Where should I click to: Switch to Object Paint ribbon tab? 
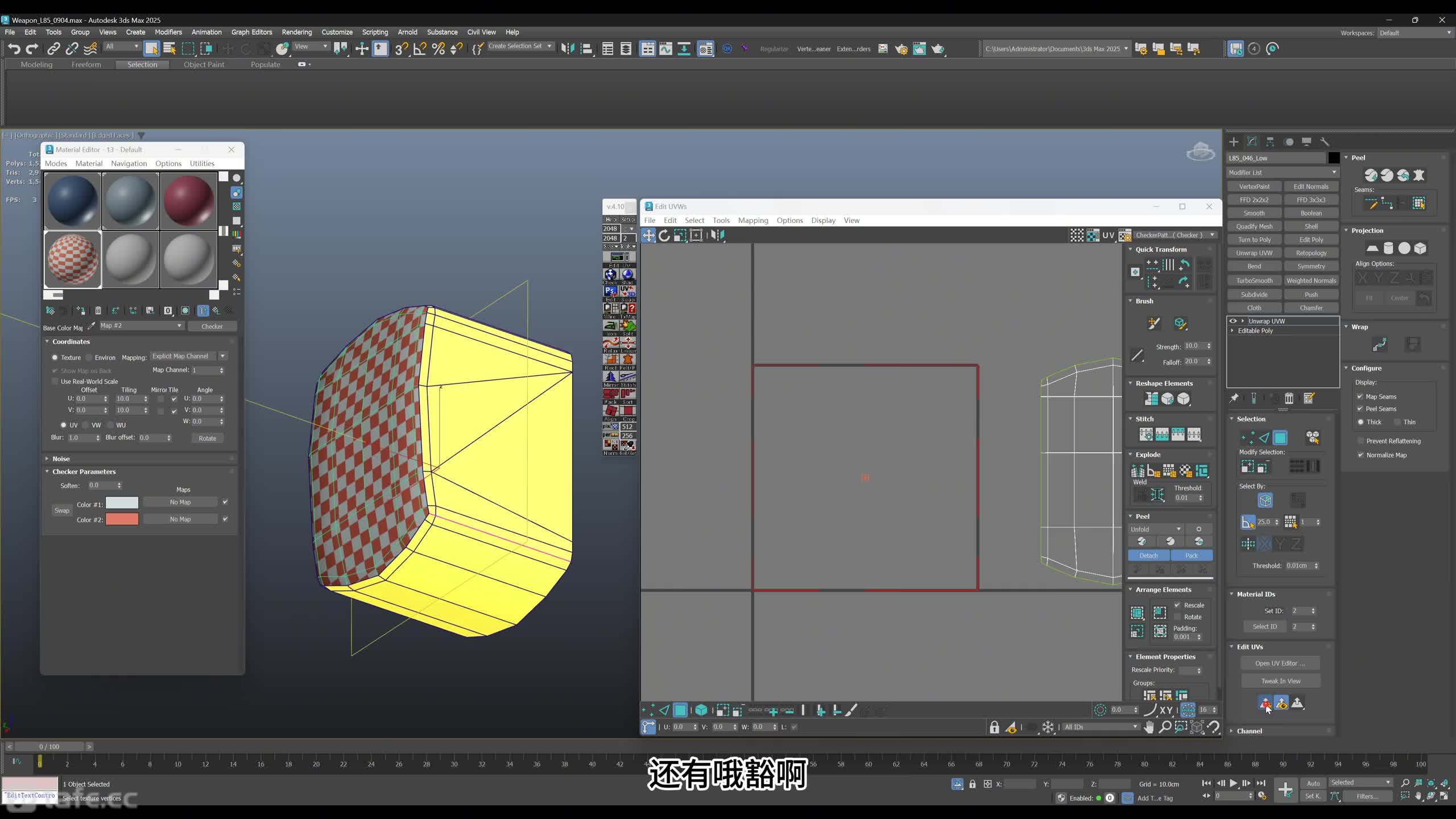(x=204, y=64)
